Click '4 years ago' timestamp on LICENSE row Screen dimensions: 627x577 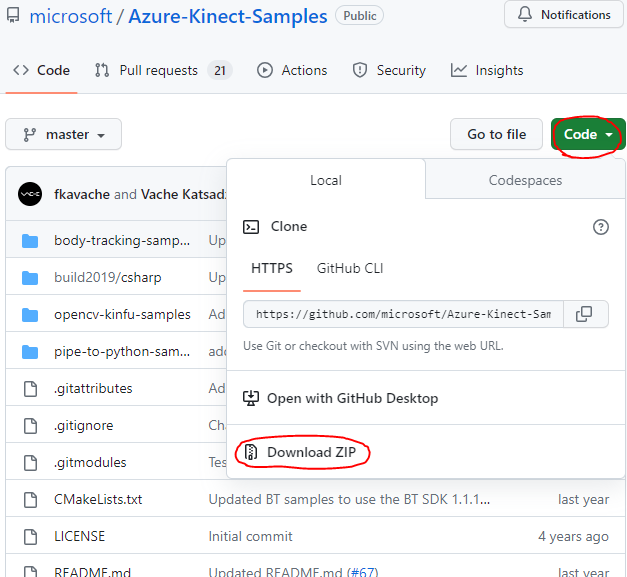(573, 537)
